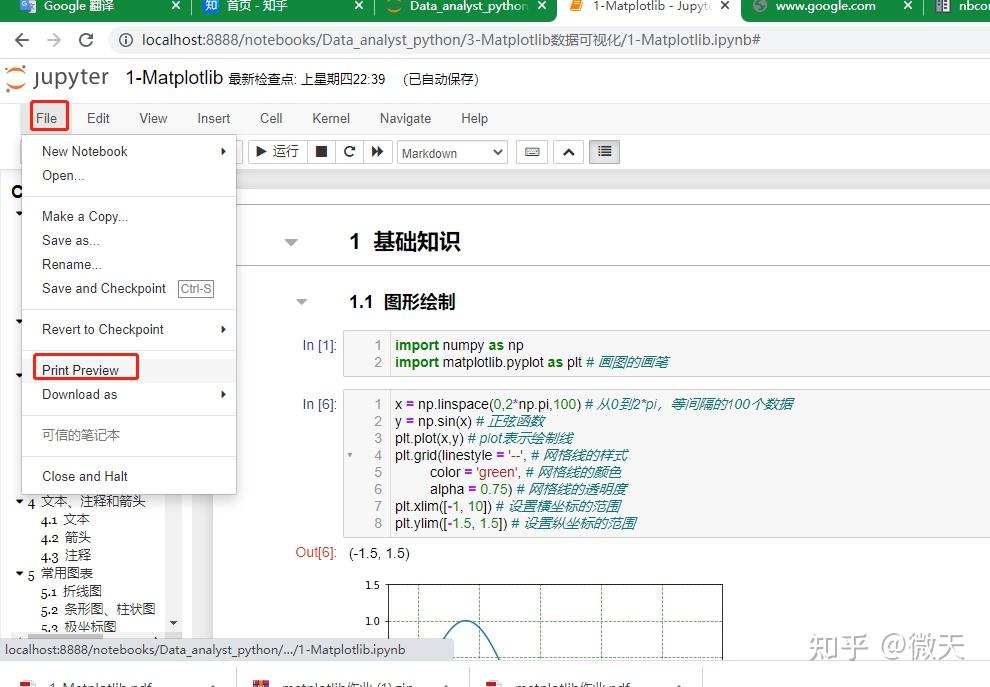The image size is (990, 687).
Task: Select Print Preview in the File menu
Action: coord(84,369)
